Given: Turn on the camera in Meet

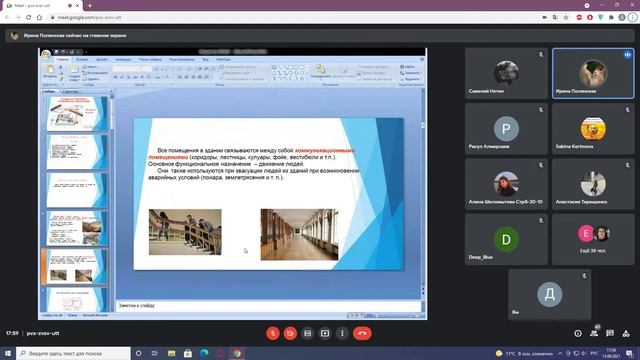Looking at the screenshot, I should [x=290, y=333].
